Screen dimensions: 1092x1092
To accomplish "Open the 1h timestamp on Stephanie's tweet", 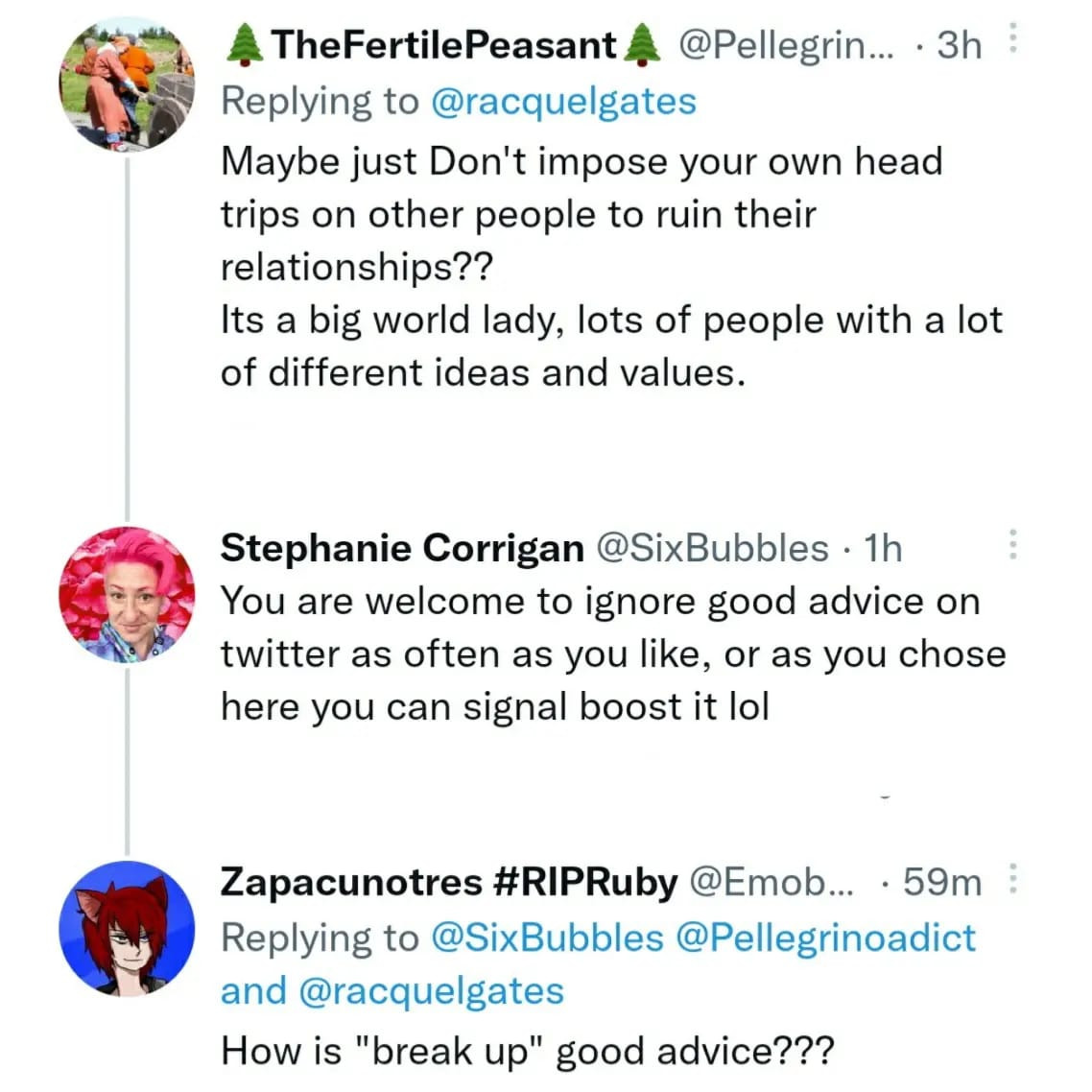I will (883, 548).
